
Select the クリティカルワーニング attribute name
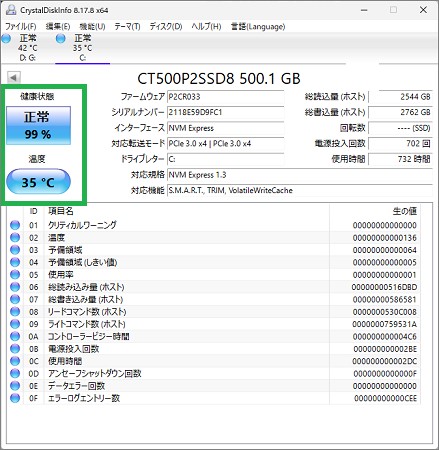tap(82, 225)
